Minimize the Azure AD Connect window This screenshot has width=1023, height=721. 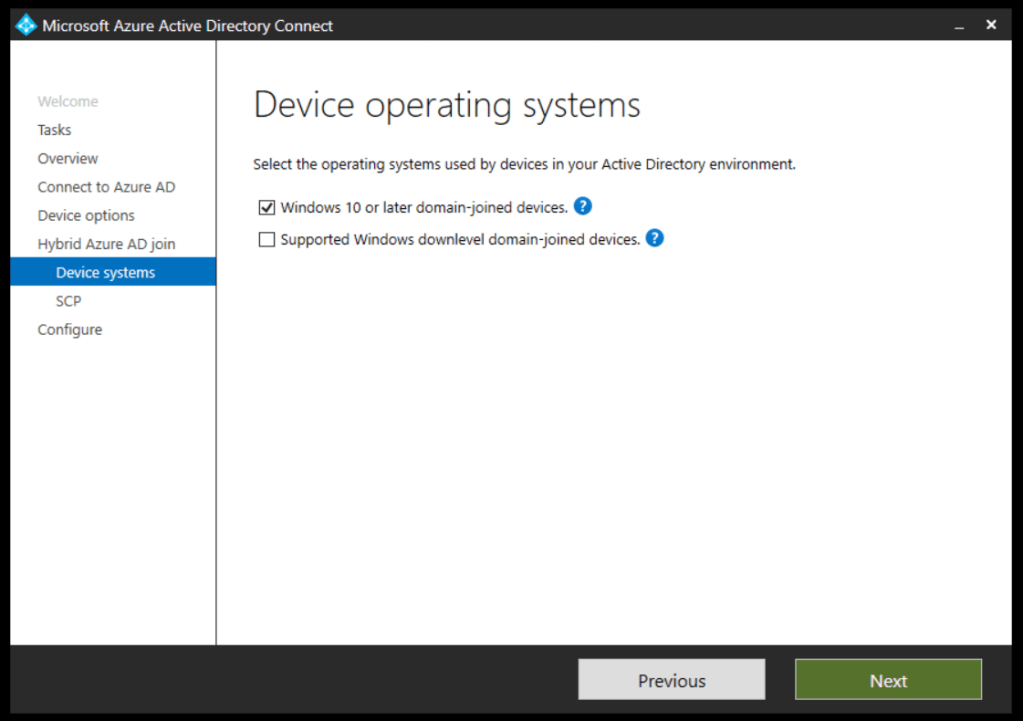point(961,25)
